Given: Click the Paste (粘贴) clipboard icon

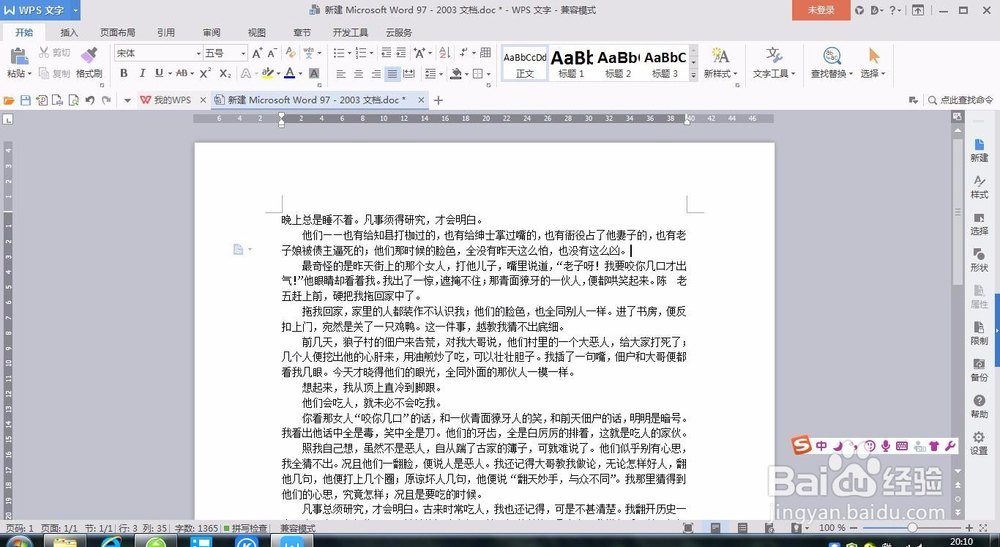Looking at the screenshot, I should [18, 55].
